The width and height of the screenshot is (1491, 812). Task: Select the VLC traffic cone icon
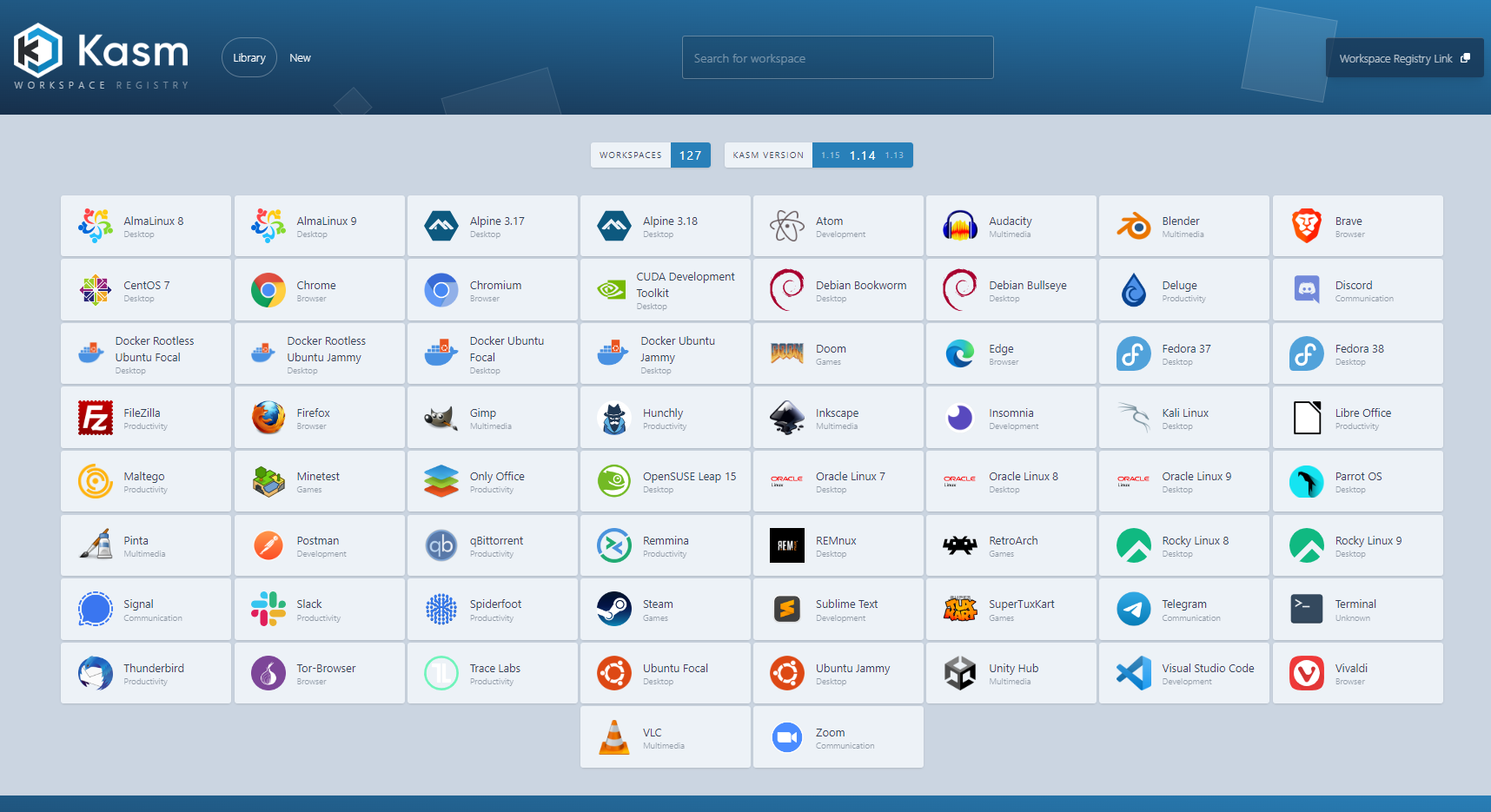[x=614, y=737]
